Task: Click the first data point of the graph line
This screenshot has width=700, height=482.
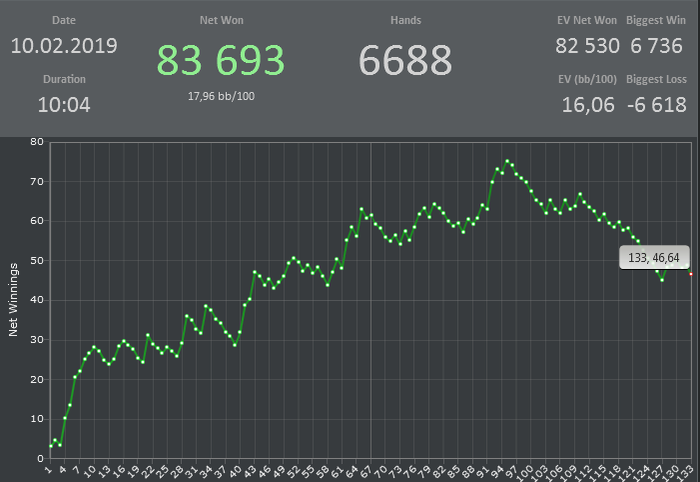Action: tap(50, 446)
